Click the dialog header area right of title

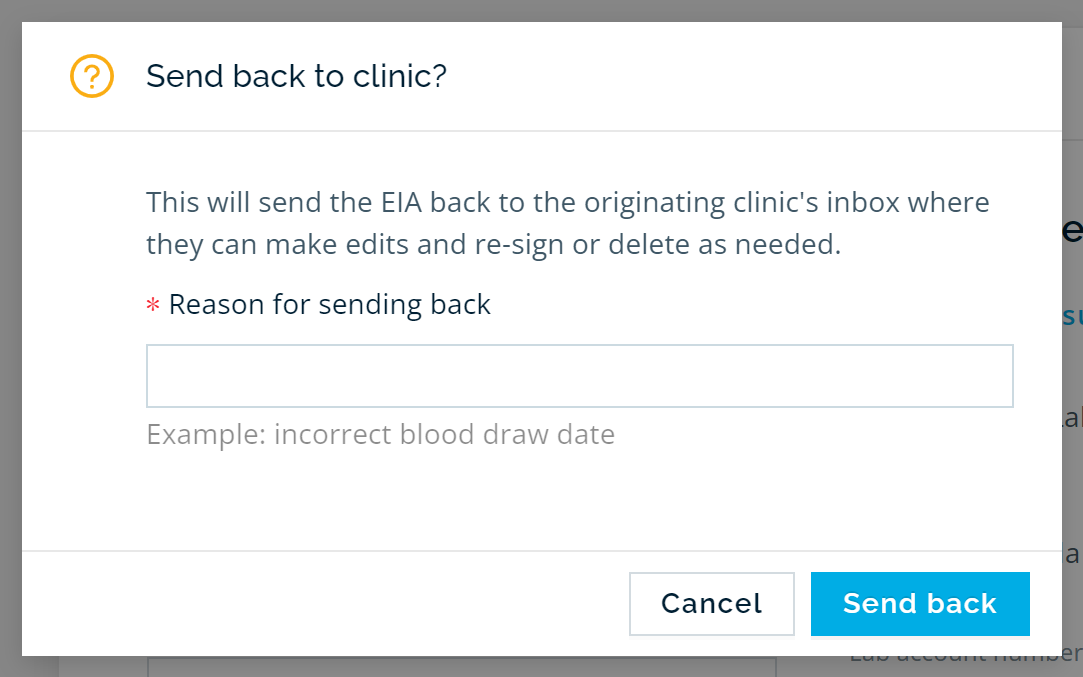753,76
